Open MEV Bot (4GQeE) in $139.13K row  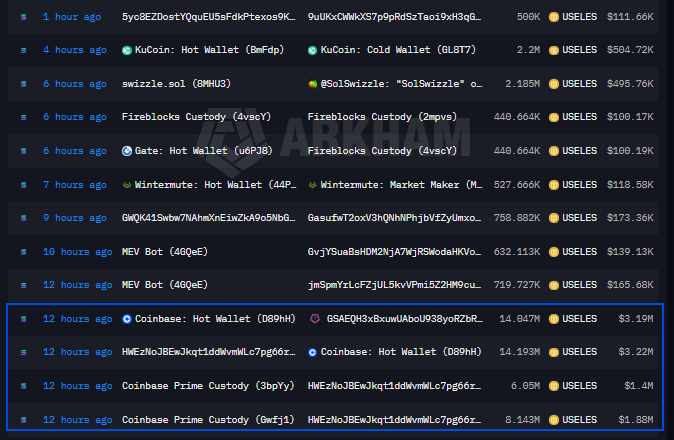coord(165,252)
